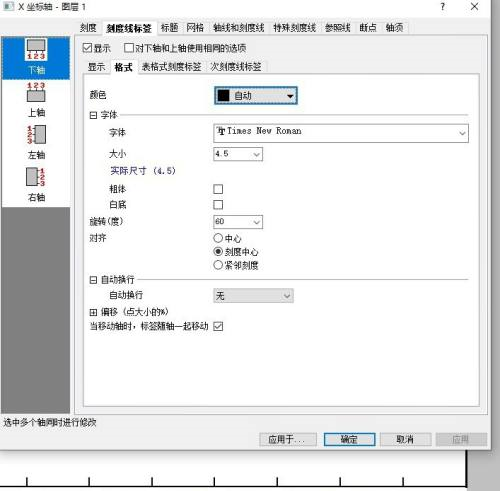
Task: Open the Times New Roman font dropdown
Action: [x=341, y=133]
